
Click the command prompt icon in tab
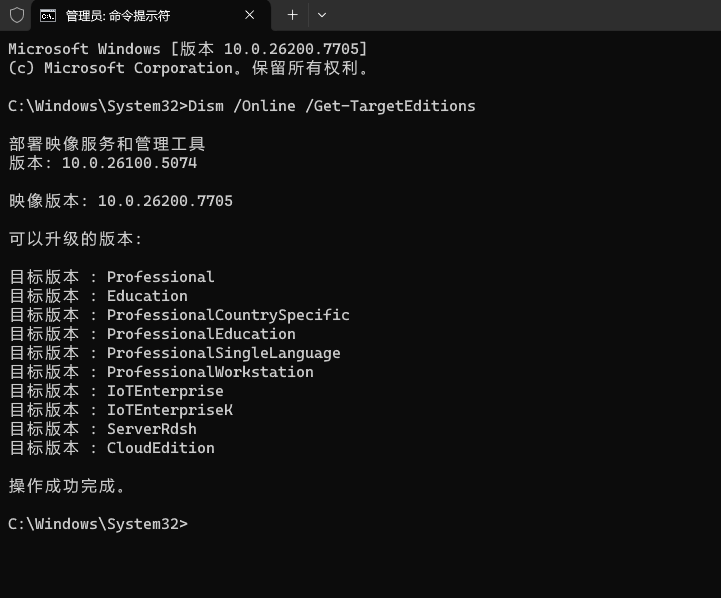(47, 15)
